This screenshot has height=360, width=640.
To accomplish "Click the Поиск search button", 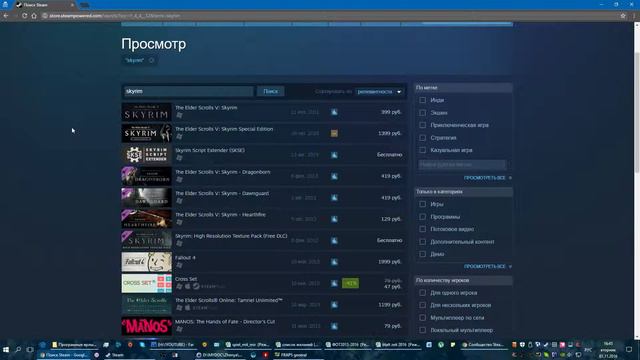I will coord(271,91).
